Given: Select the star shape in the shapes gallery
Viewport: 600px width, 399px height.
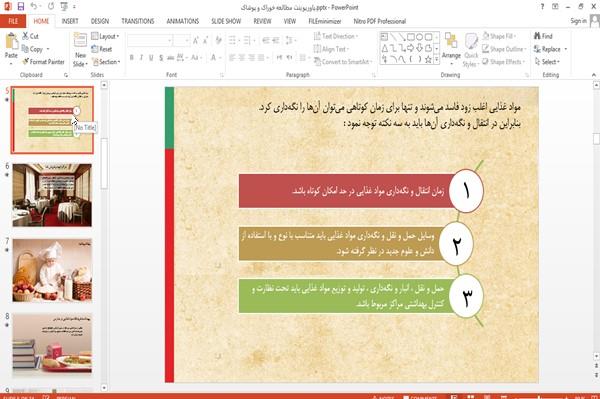Looking at the screenshot, I should click(x=428, y=59).
